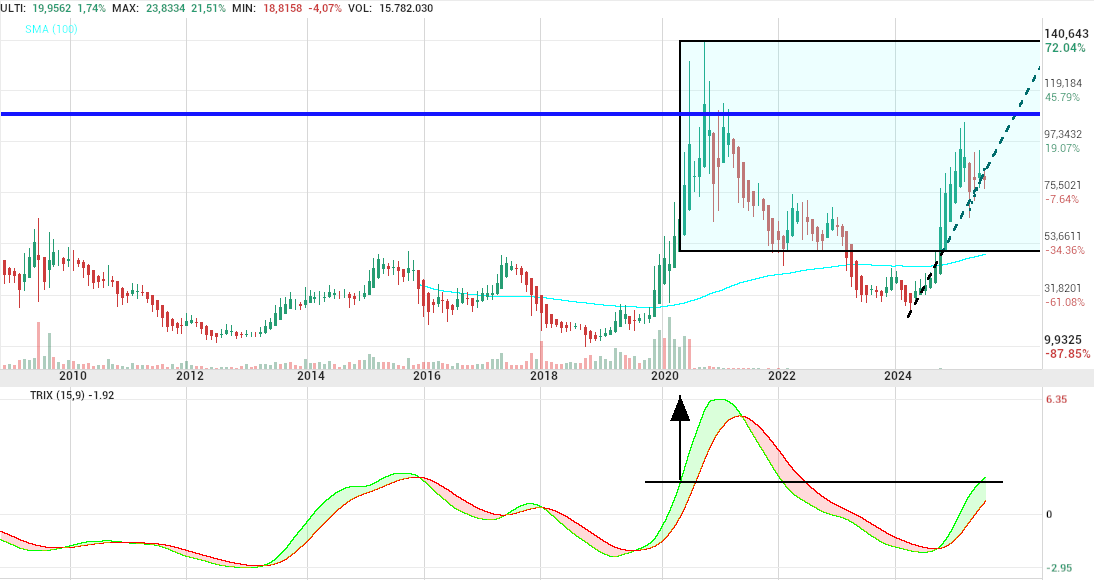This screenshot has width=1094, height=580.
Task: Click the 53,6611 price axis label
Action: coord(1063,236)
